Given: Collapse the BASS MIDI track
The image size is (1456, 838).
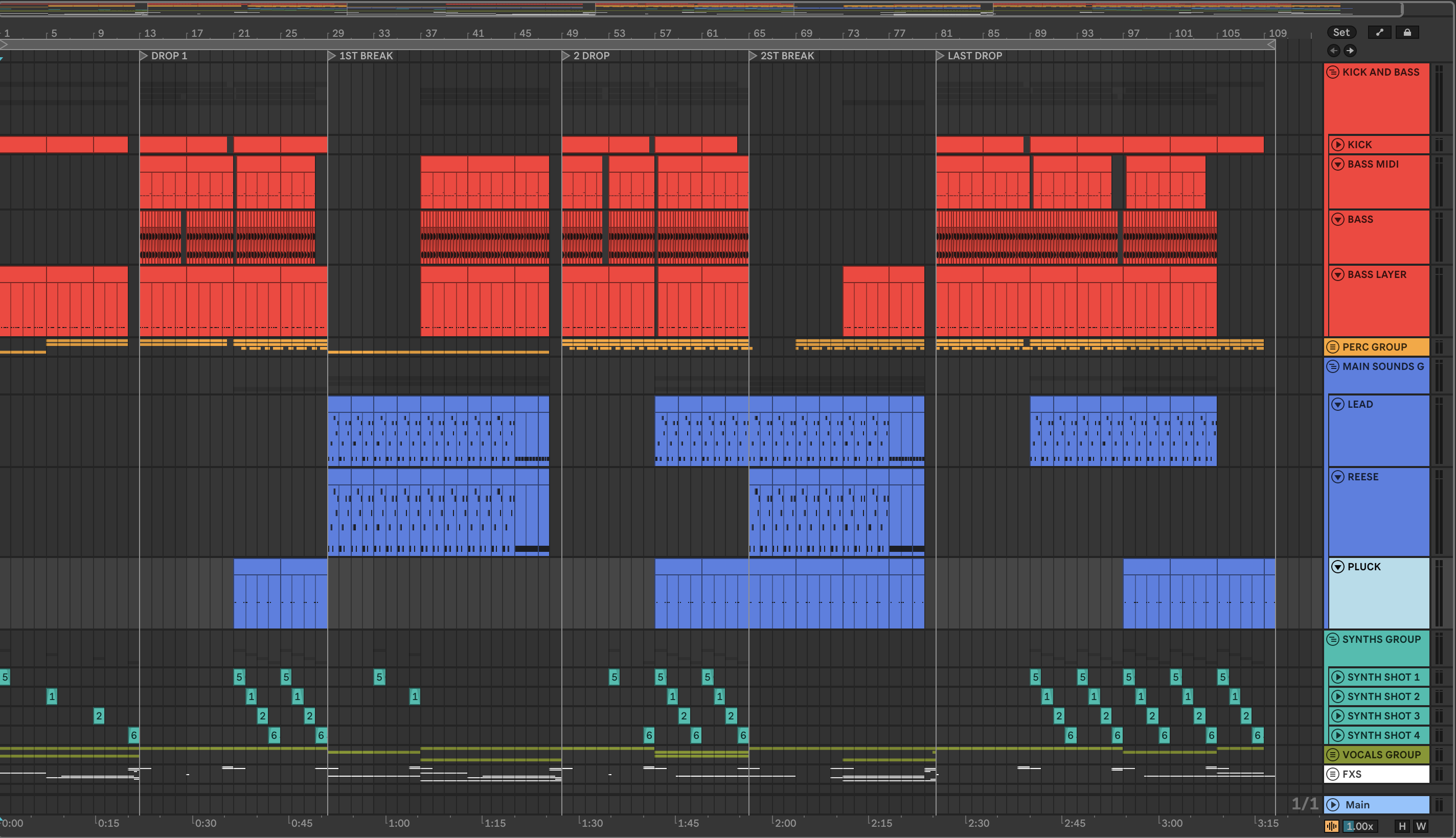Looking at the screenshot, I should pyautogui.click(x=1338, y=164).
